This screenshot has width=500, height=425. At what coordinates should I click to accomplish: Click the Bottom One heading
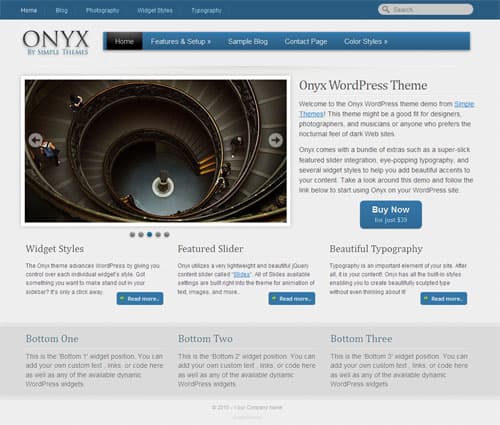(x=52, y=339)
